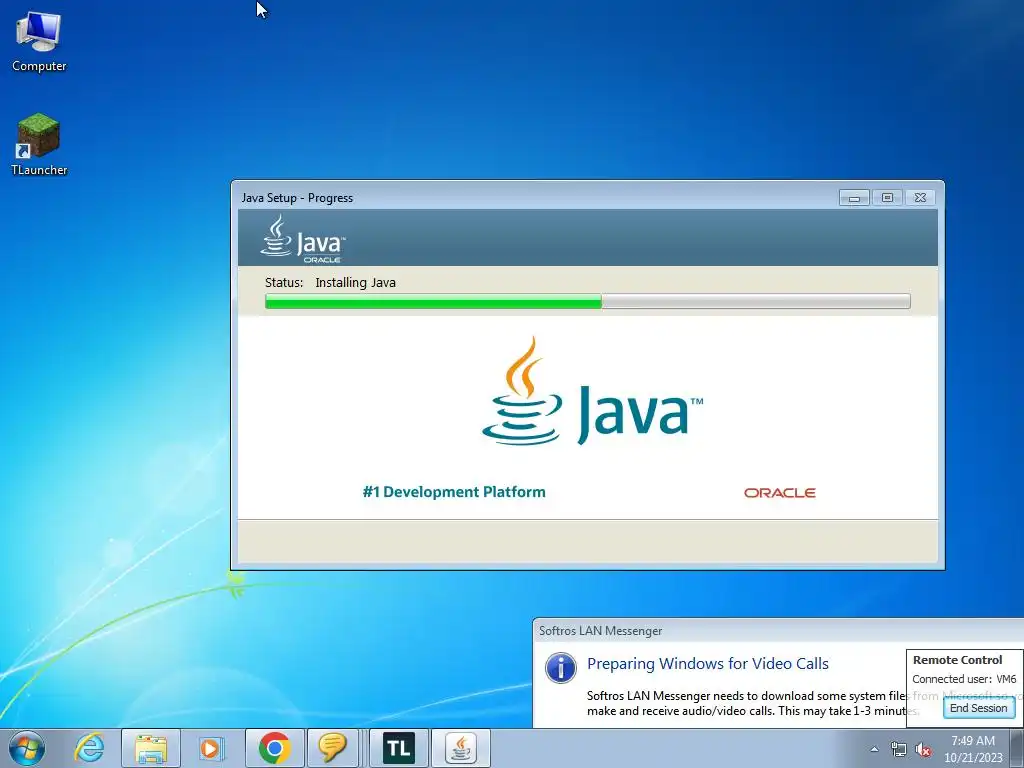Click the Java installation progress bar

[587, 301]
